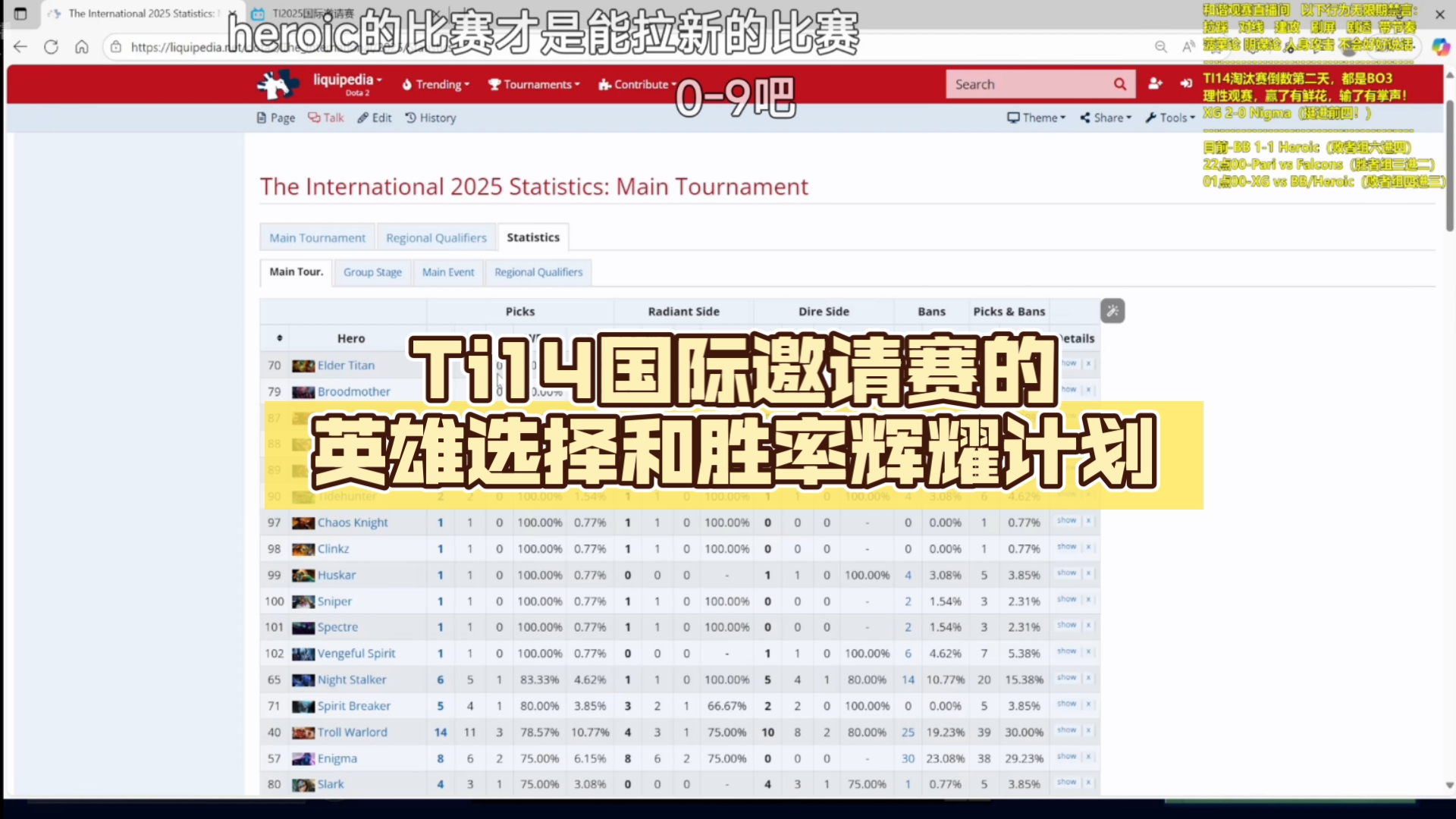
Task: Click the search magnifier icon in header
Action: tap(1120, 83)
